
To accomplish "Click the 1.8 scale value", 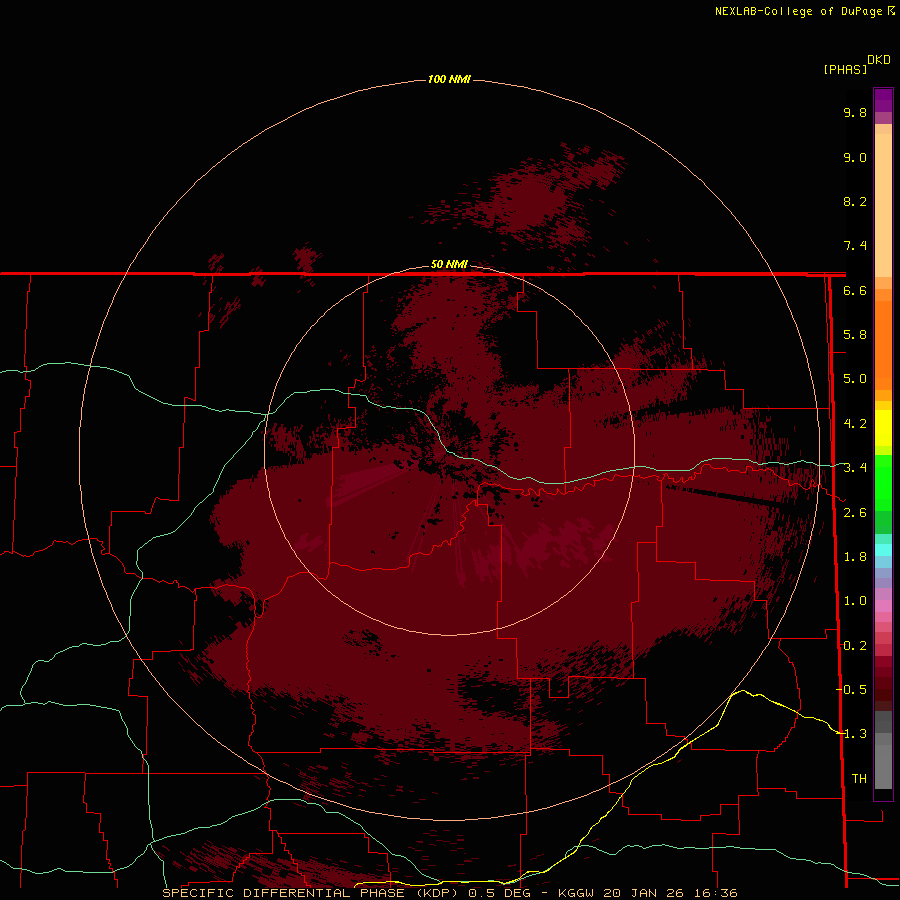I will (x=855, y=557).
